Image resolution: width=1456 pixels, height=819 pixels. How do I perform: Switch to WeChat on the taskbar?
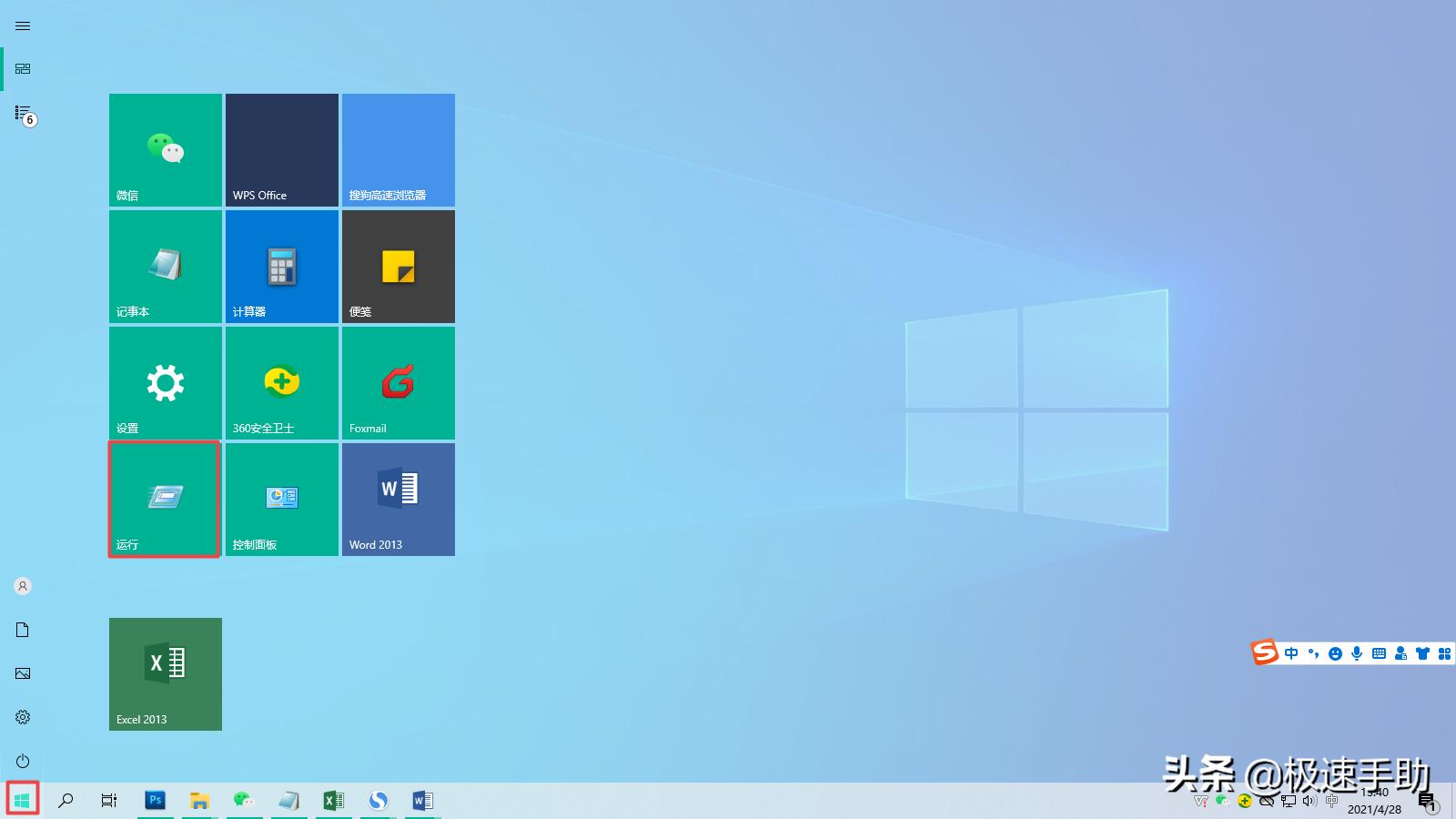click(244, 801)
